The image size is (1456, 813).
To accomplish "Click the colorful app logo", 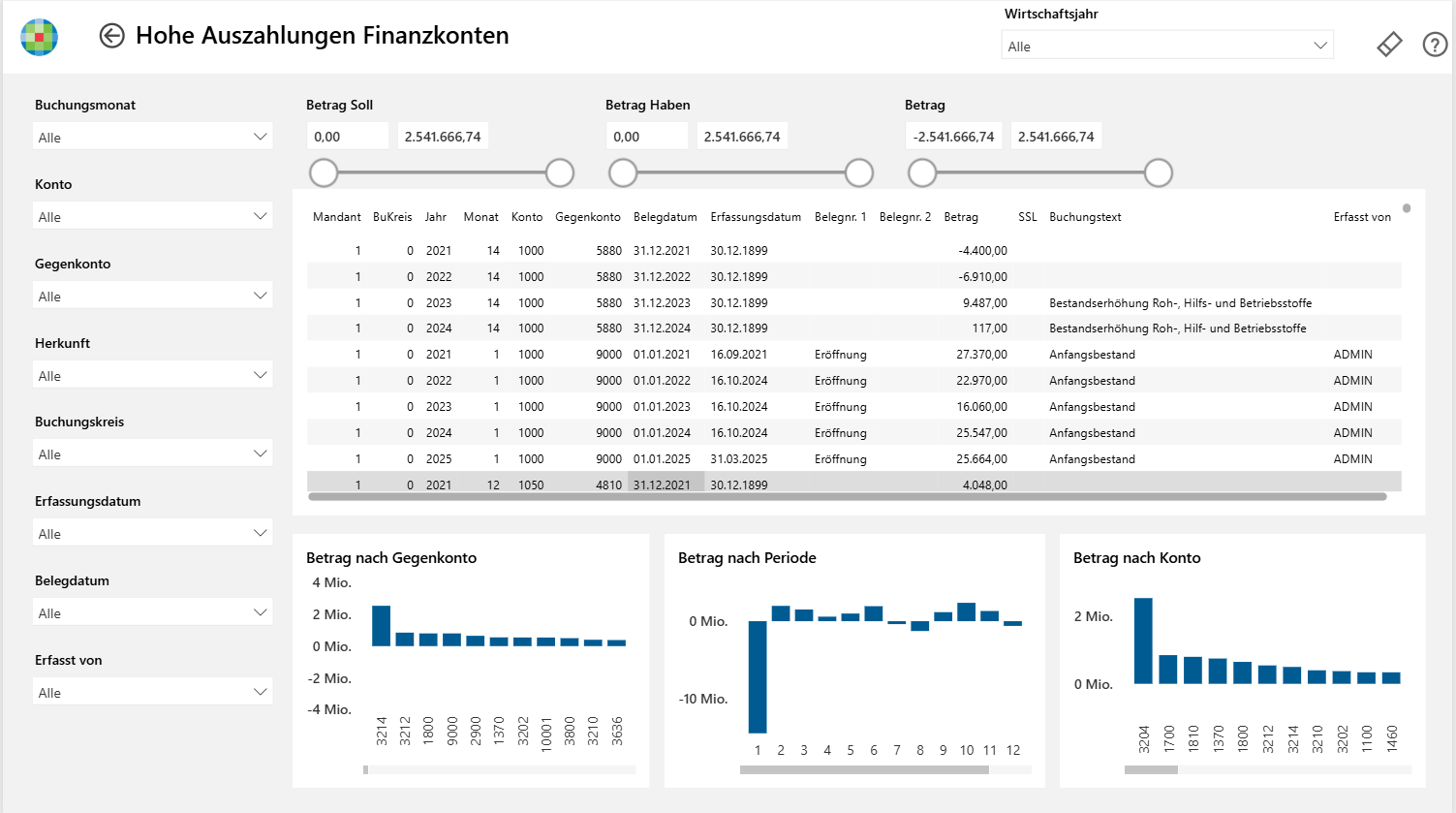I will pyautogui.click(x=40, y=37).
